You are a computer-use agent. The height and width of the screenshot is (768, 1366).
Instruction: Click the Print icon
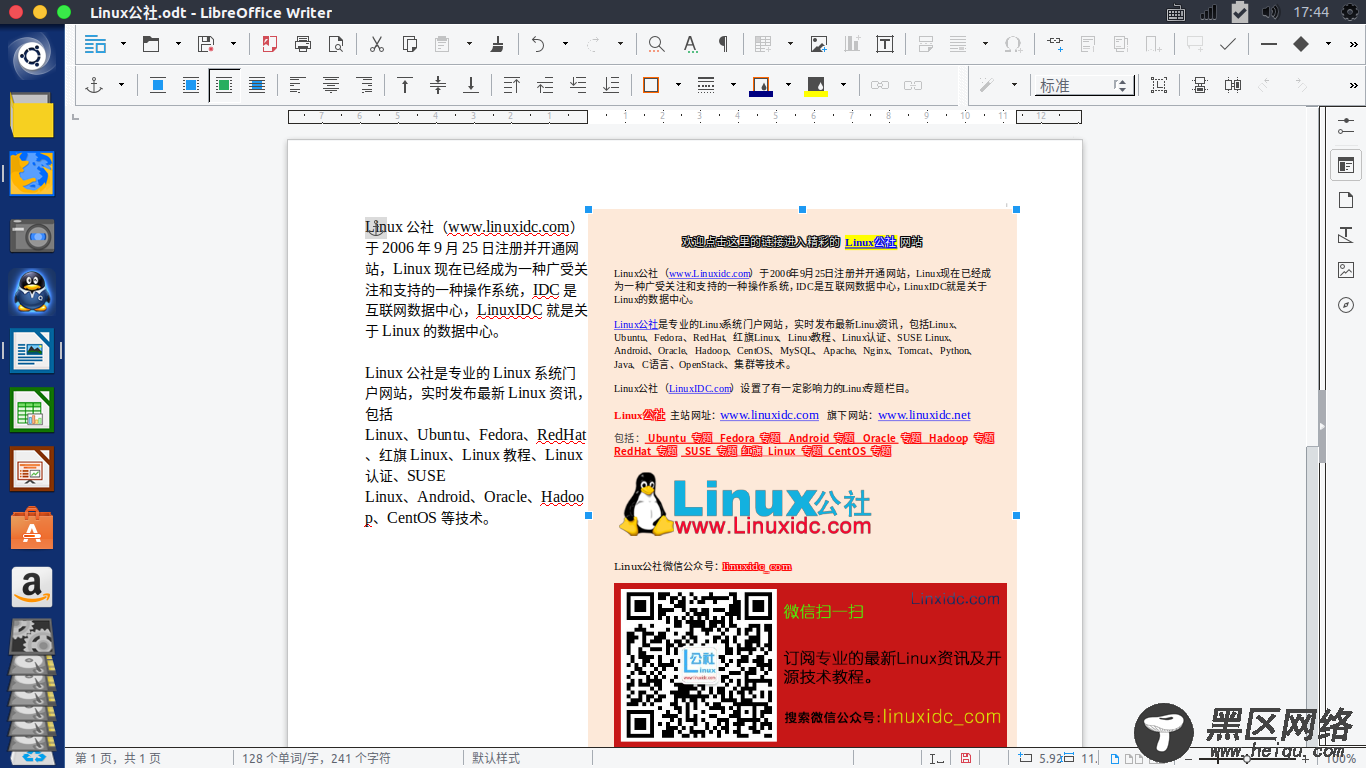[303, 44]
